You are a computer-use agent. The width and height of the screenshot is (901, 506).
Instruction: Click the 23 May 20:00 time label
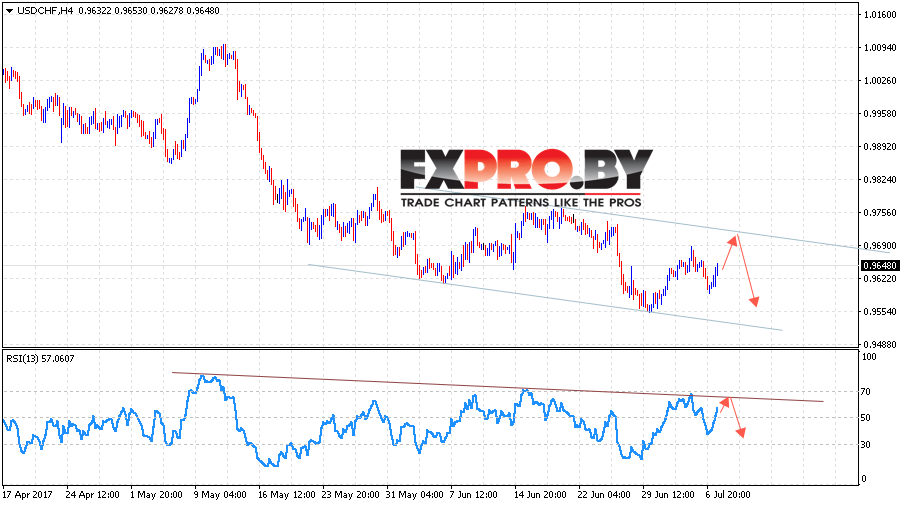351,495
